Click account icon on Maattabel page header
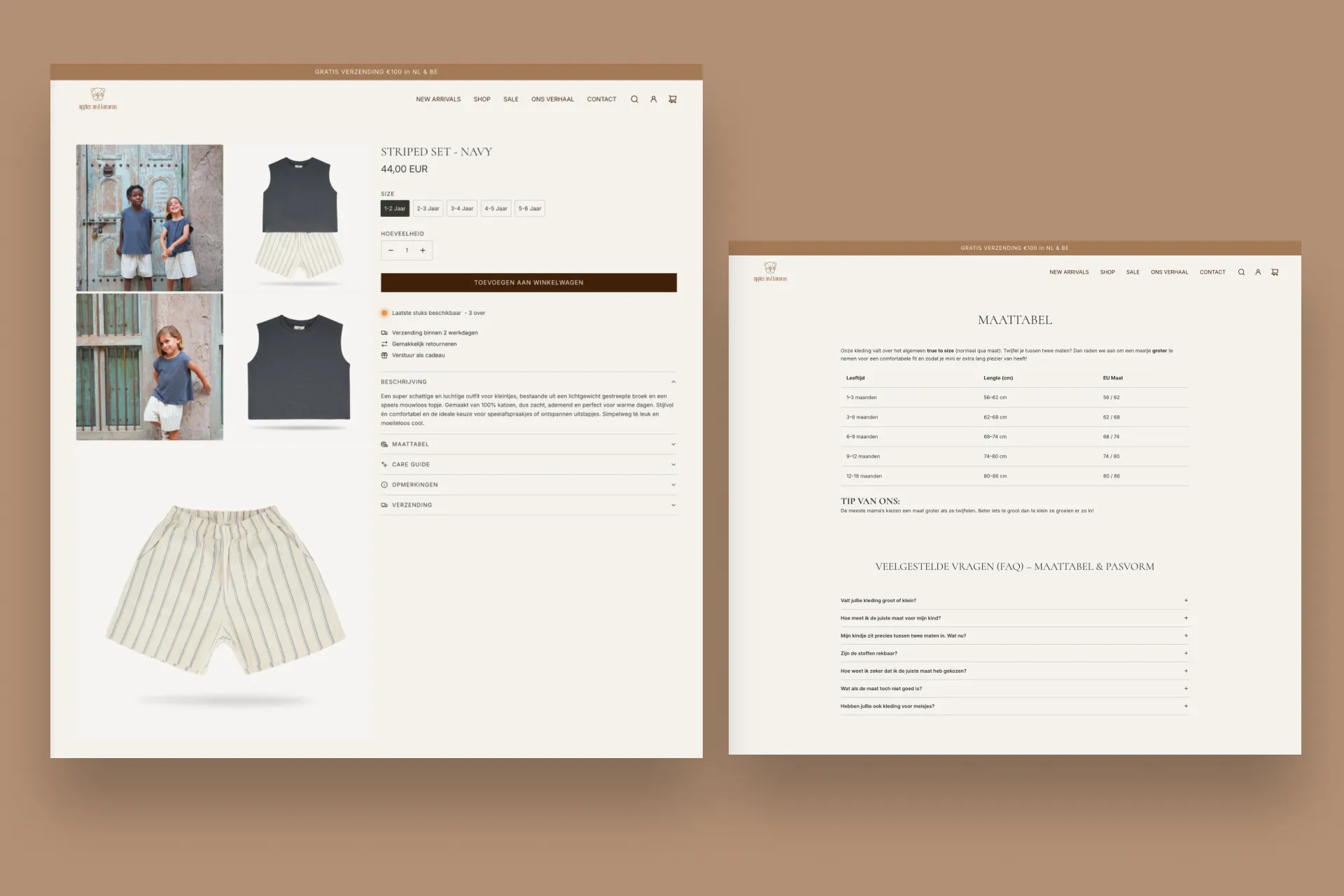The width and height of the screenshot is (1344, 896). [x=1258, y=272]
